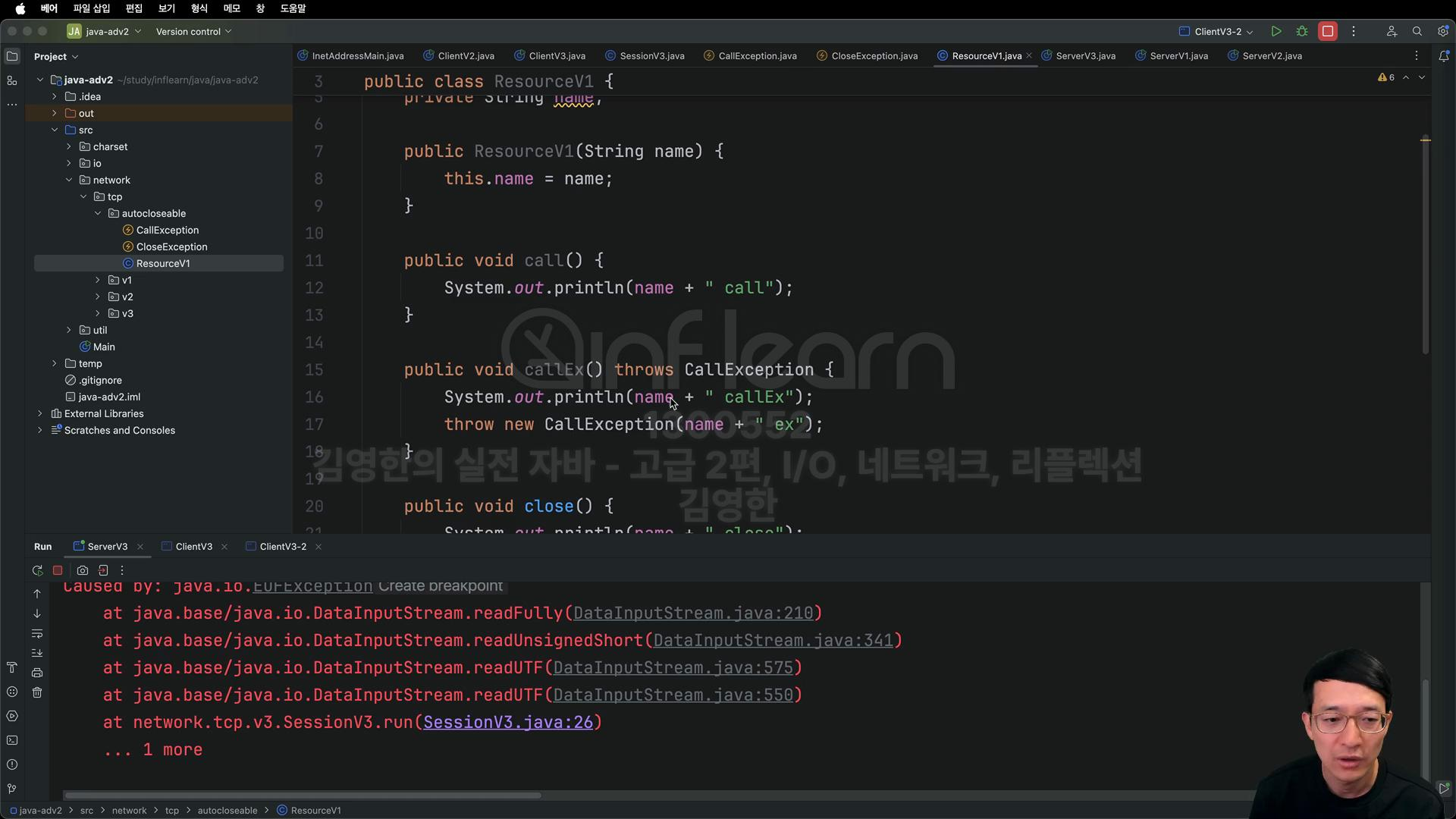The image size is (1456, 819).
Task: Open the more actions menu in top toolbar
Action: tap(1354, 31)
